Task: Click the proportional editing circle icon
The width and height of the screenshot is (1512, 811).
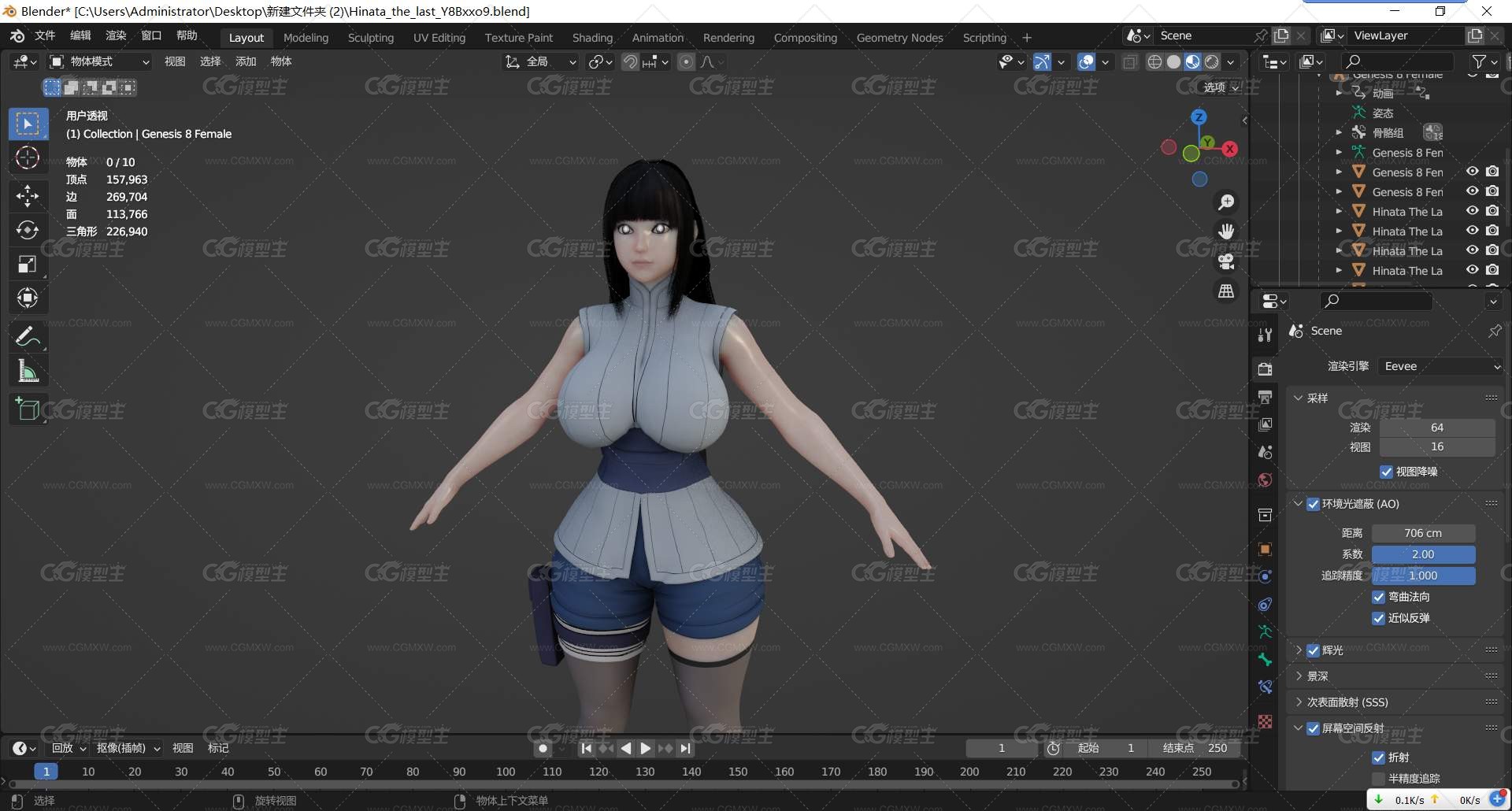Action: [686, 61]
